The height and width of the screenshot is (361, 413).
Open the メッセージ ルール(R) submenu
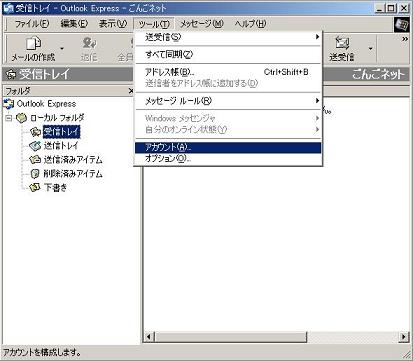point(228,101)
